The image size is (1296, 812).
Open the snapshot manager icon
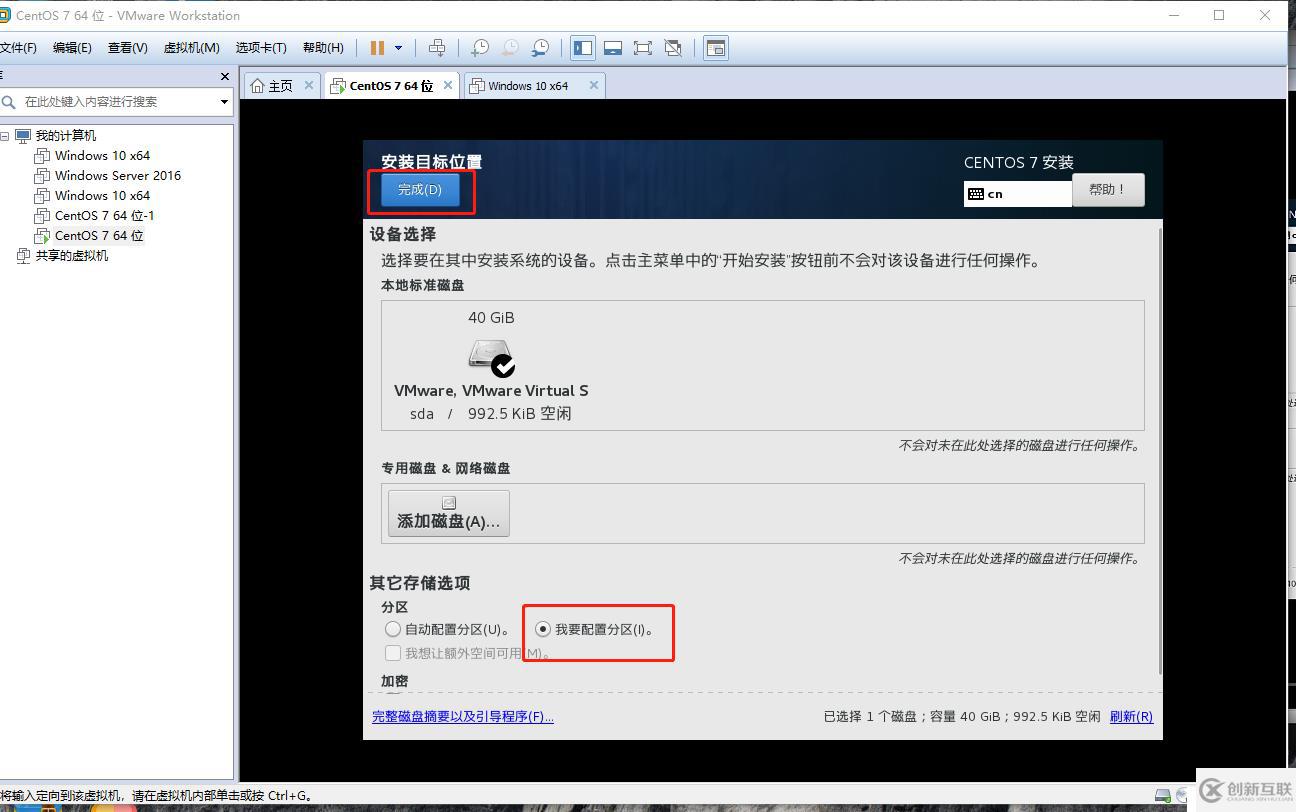pyautogui.click(x=540, y=48)
